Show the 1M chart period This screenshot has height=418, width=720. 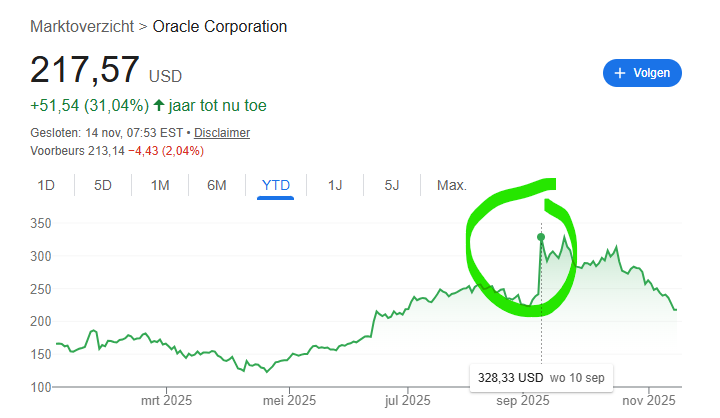tap(160, 185)
